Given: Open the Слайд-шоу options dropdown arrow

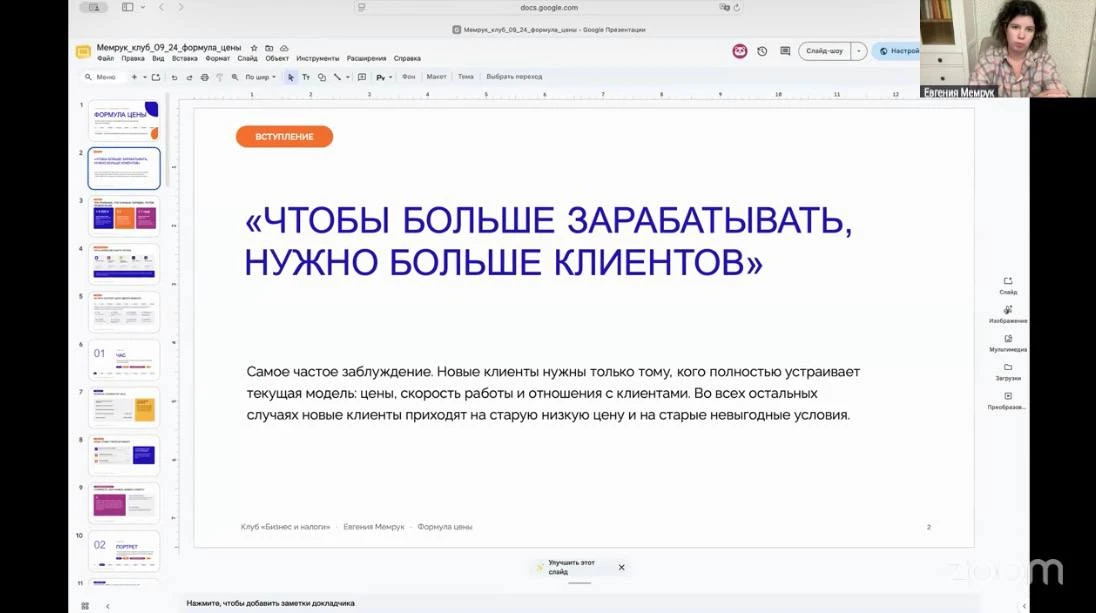Looking at the screenshot, I should tap(859, 51).
